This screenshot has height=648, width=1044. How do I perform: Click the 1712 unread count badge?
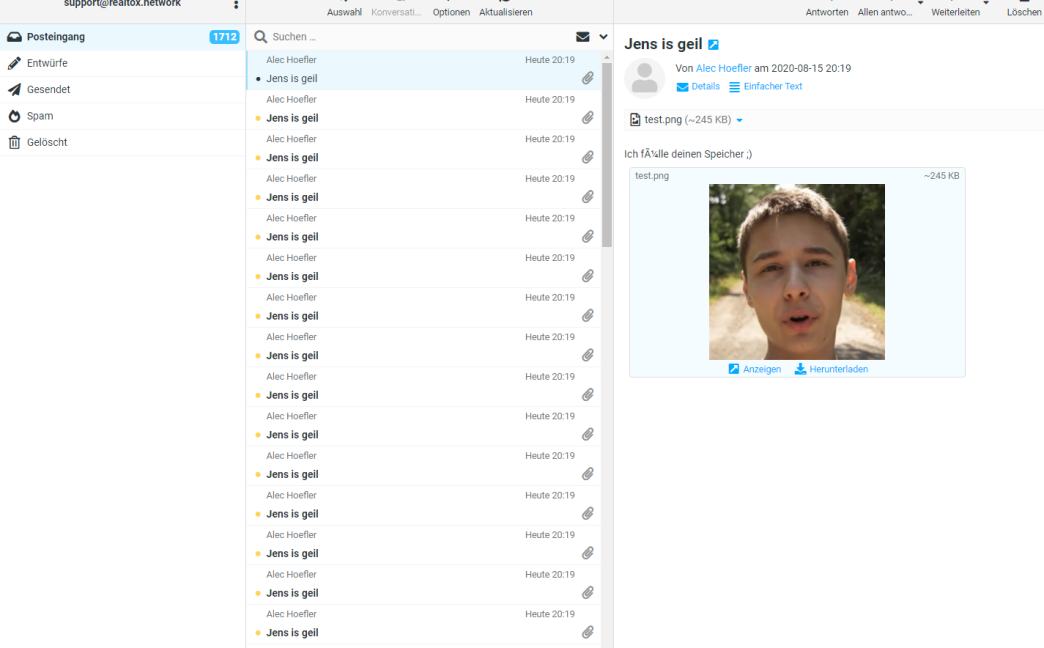click(224, 37)
